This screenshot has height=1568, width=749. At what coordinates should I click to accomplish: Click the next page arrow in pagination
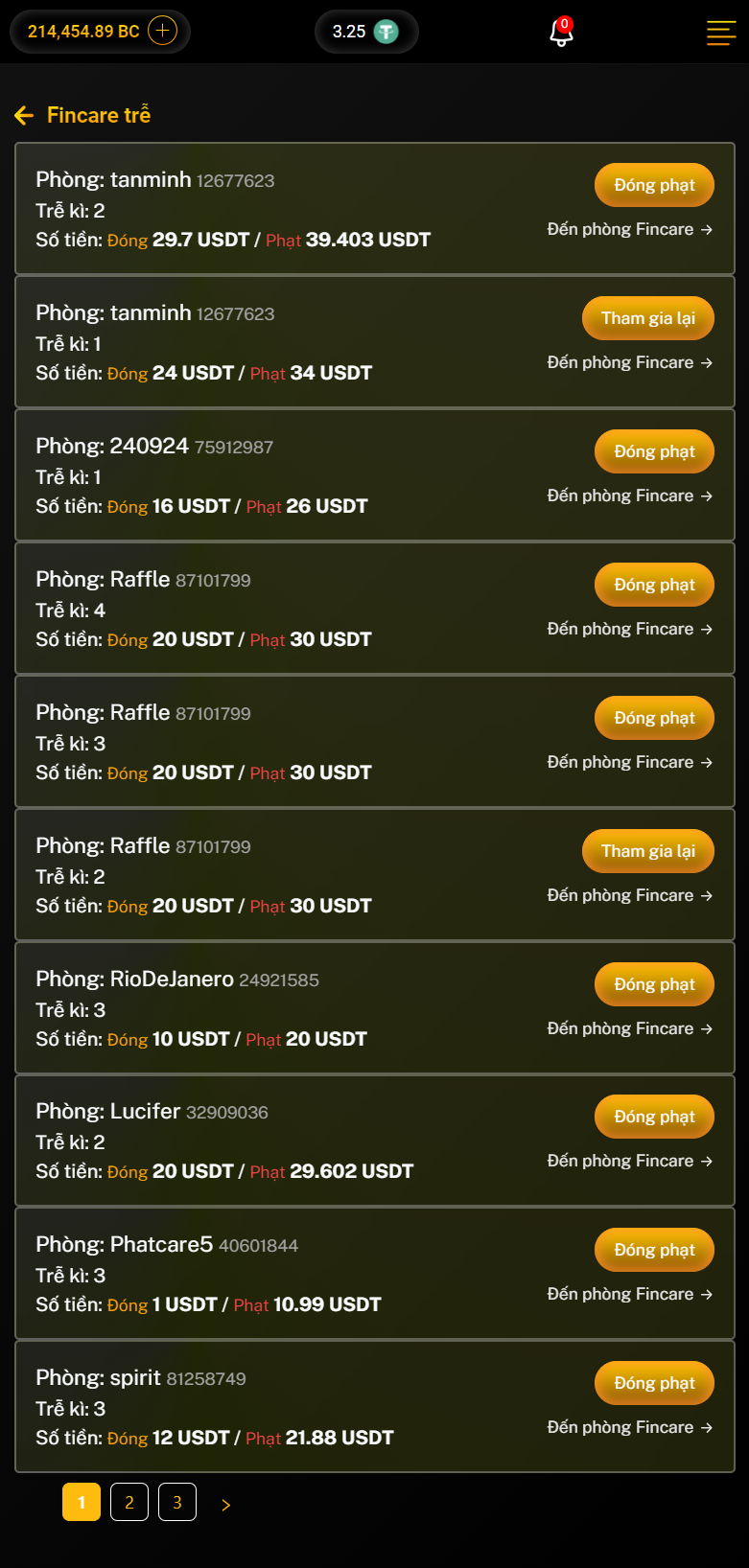tap(226, 1505)
